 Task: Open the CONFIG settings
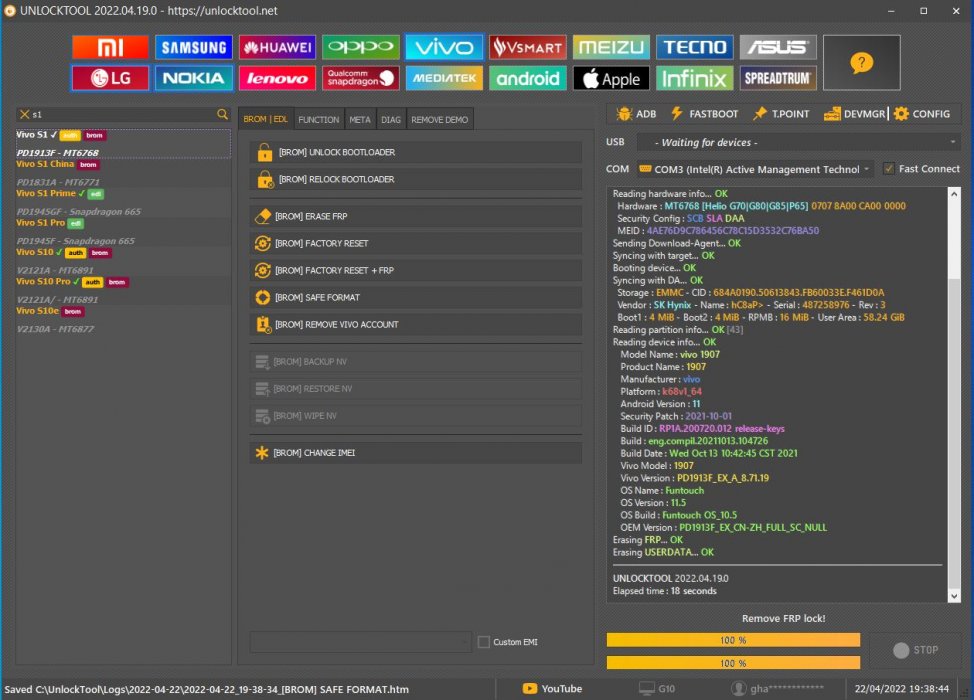tap(922, 114)
